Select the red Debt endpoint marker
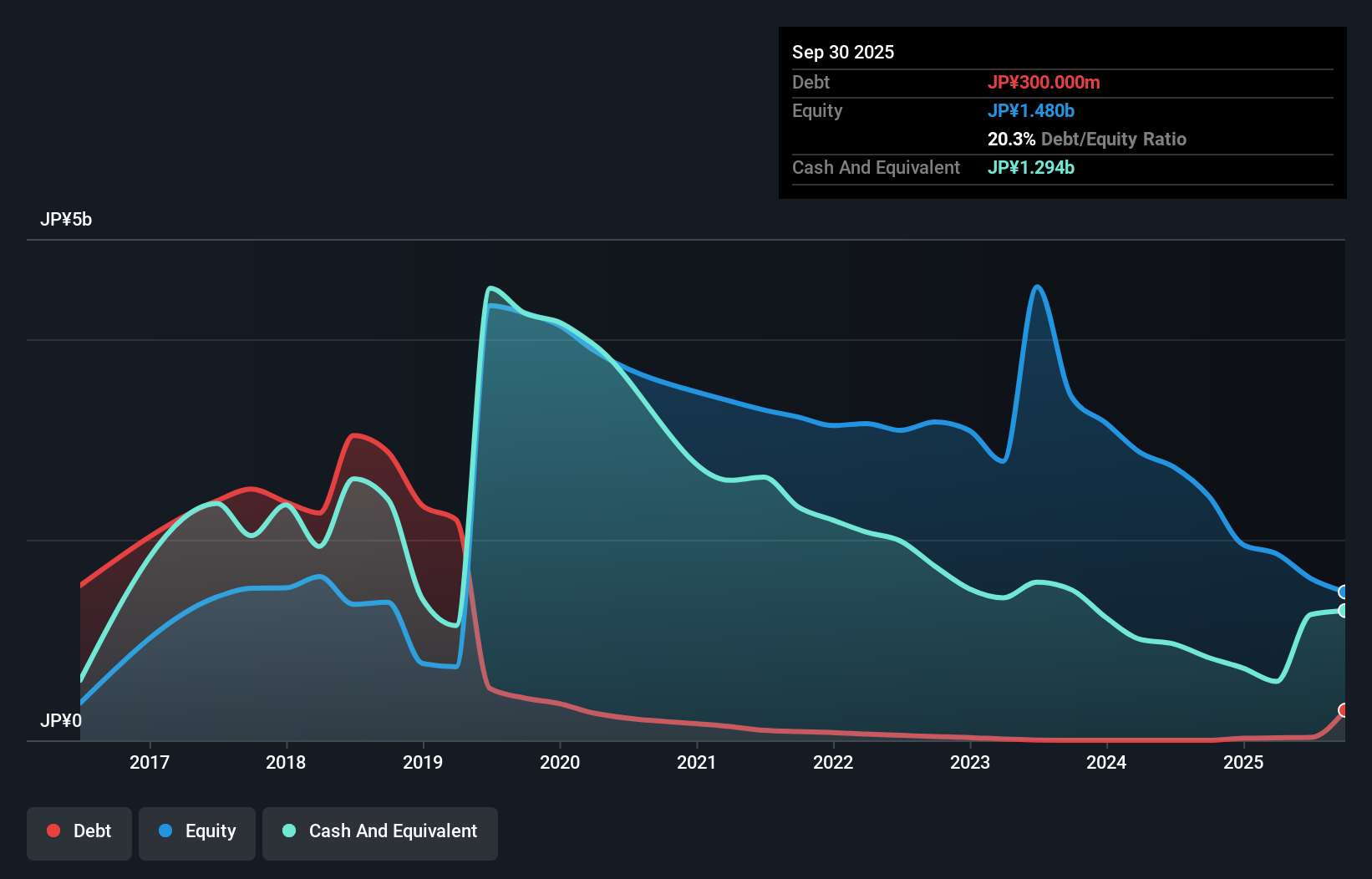The width and height of the screenshot is (1372, 879). coord(1344,711)
